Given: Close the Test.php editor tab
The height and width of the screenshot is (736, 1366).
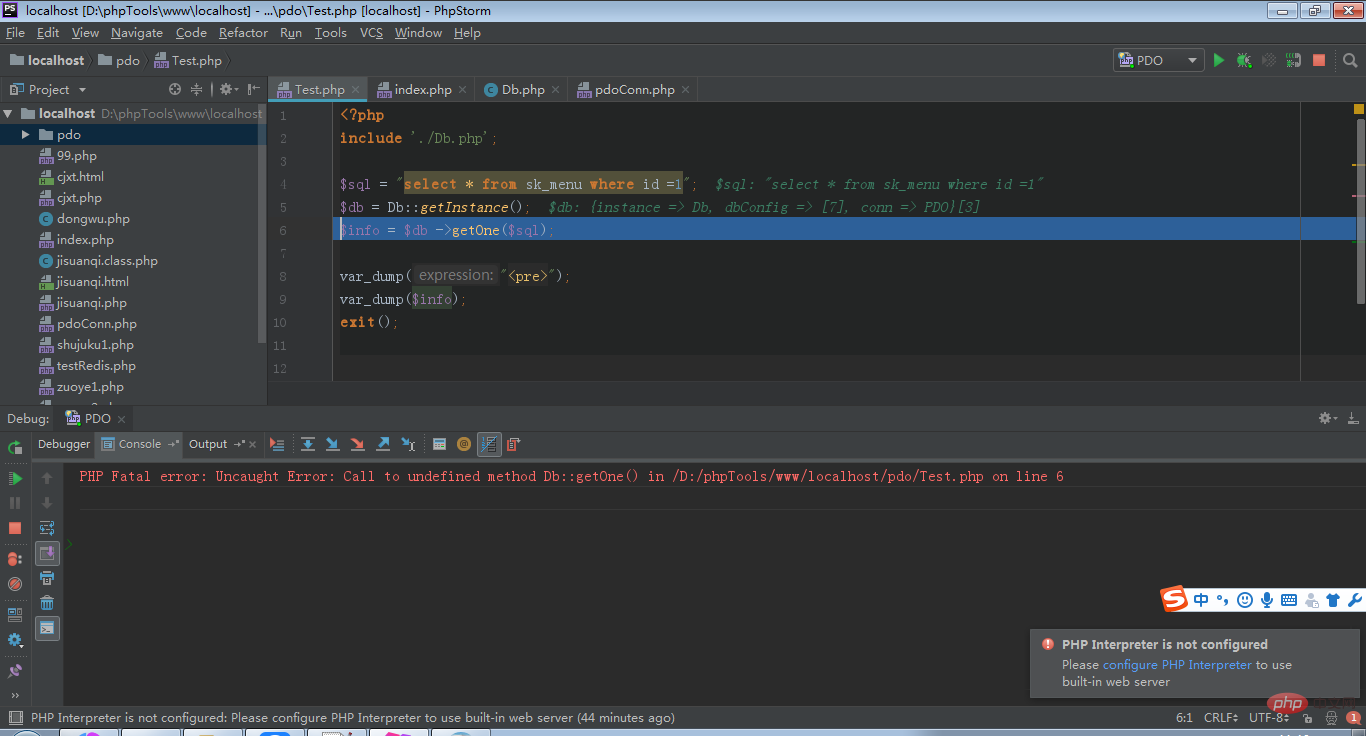Looking at the screenshot, I should coord(356,90).
